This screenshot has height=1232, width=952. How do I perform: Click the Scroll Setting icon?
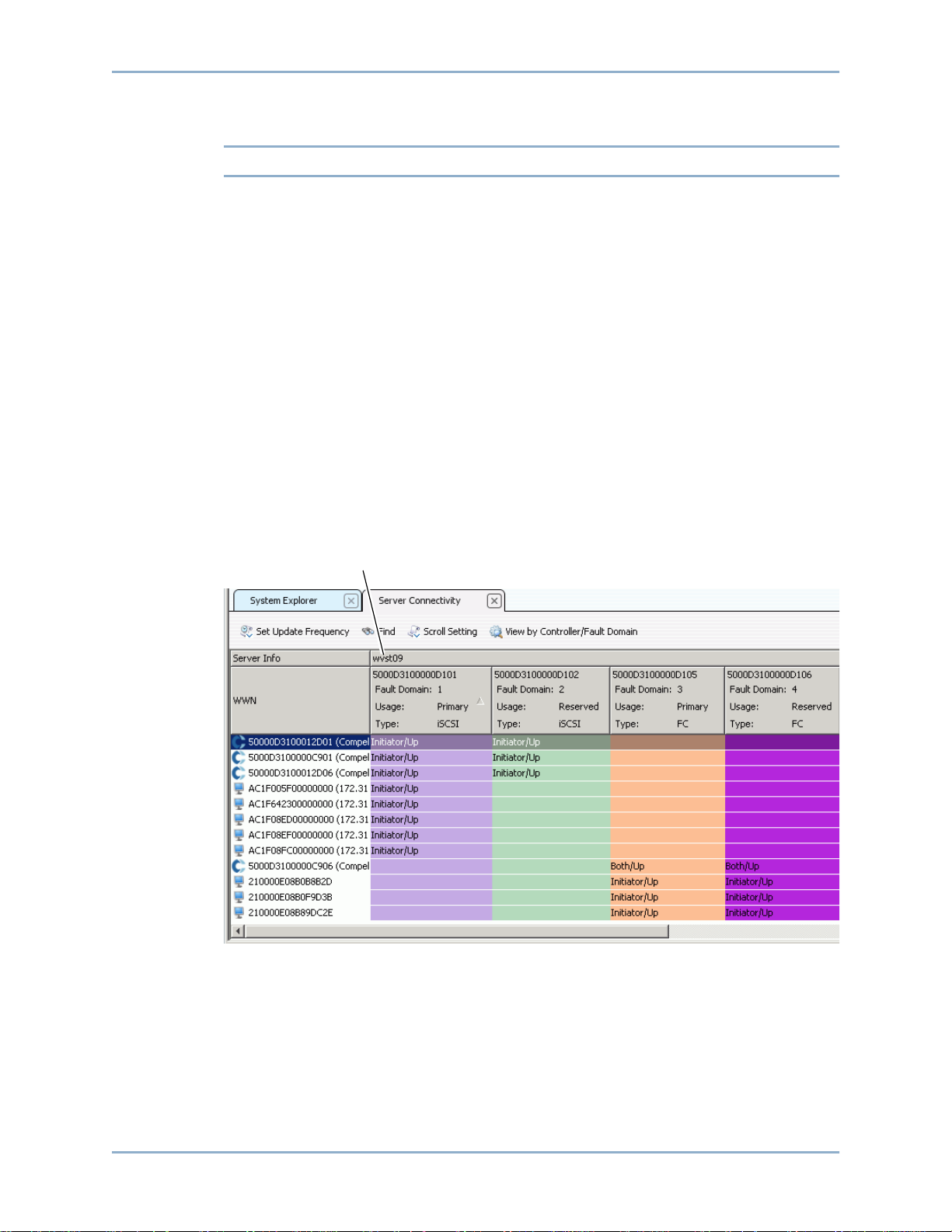coord(413,631)
